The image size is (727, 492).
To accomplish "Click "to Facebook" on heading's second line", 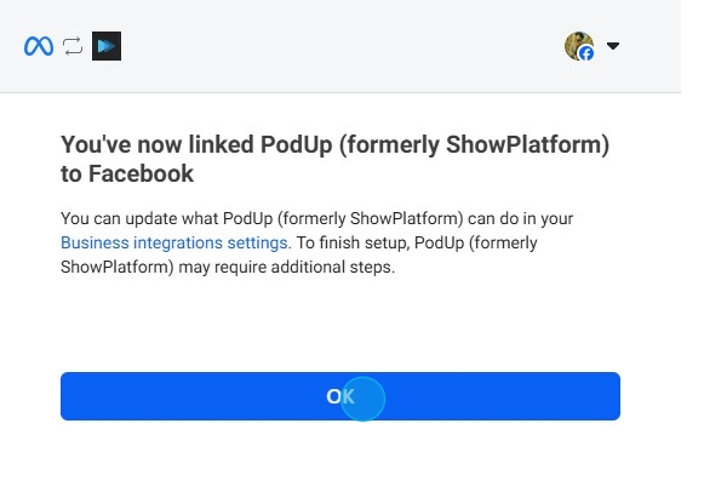I will [x=127, y=174].
